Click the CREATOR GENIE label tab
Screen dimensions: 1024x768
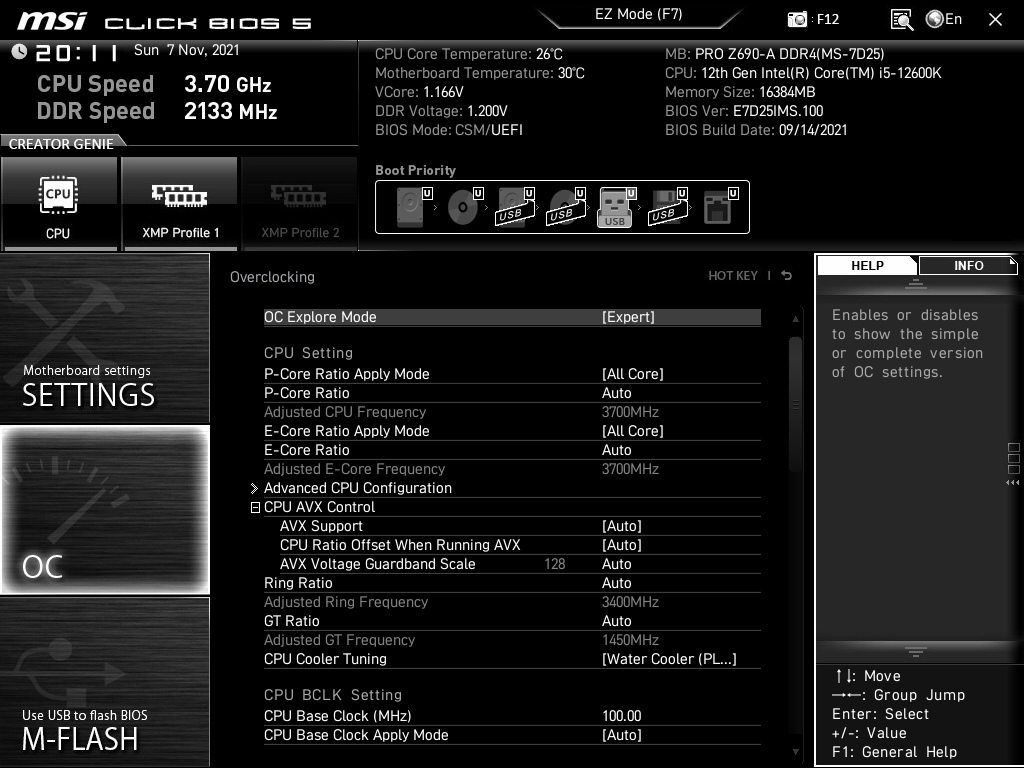click(x=61, y=144)
